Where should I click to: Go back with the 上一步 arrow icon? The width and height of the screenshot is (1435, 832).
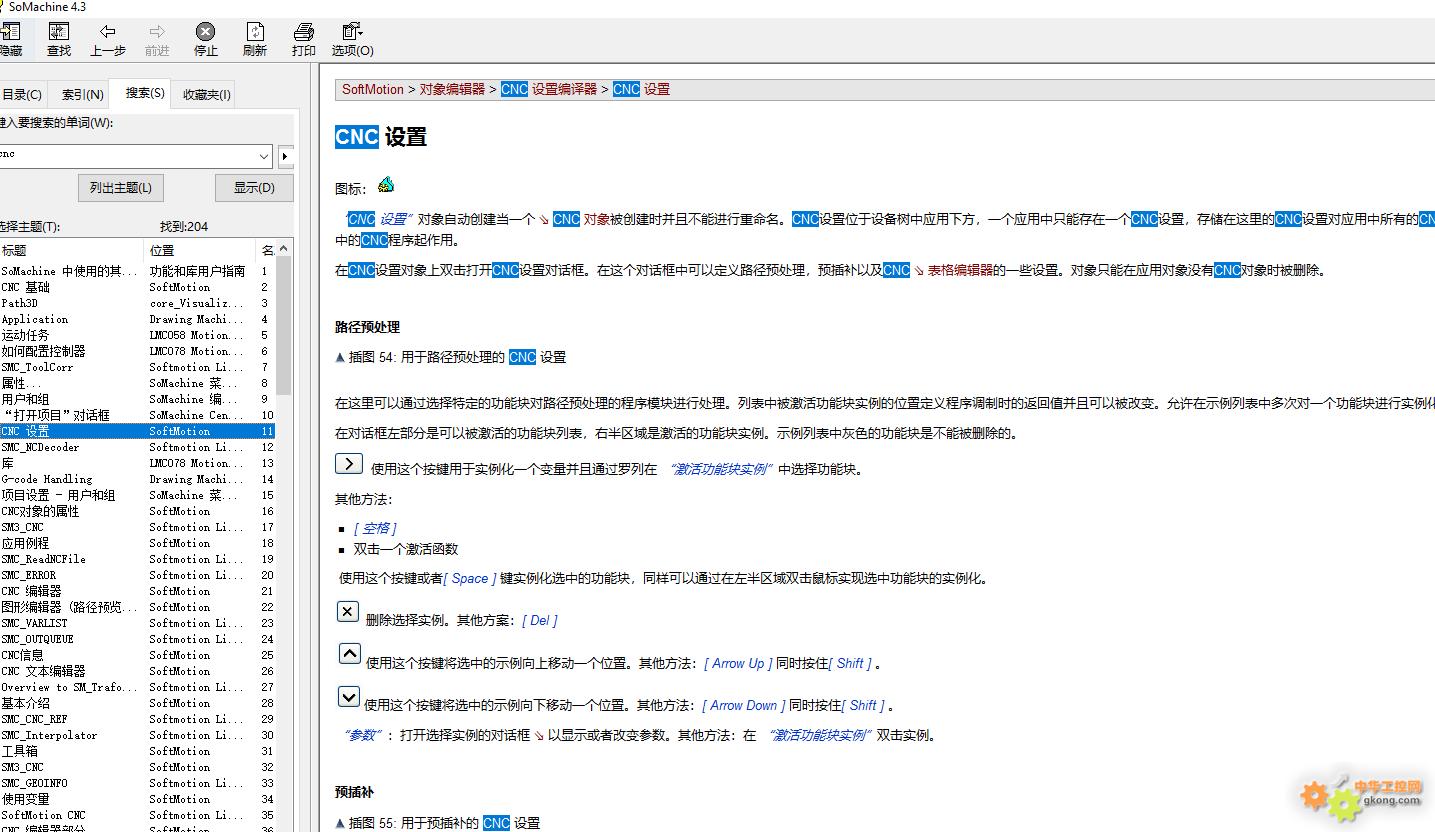[108, 31]
